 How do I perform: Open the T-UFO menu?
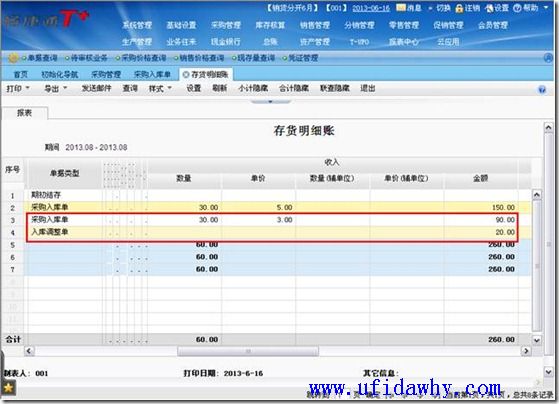coord(359,42)
